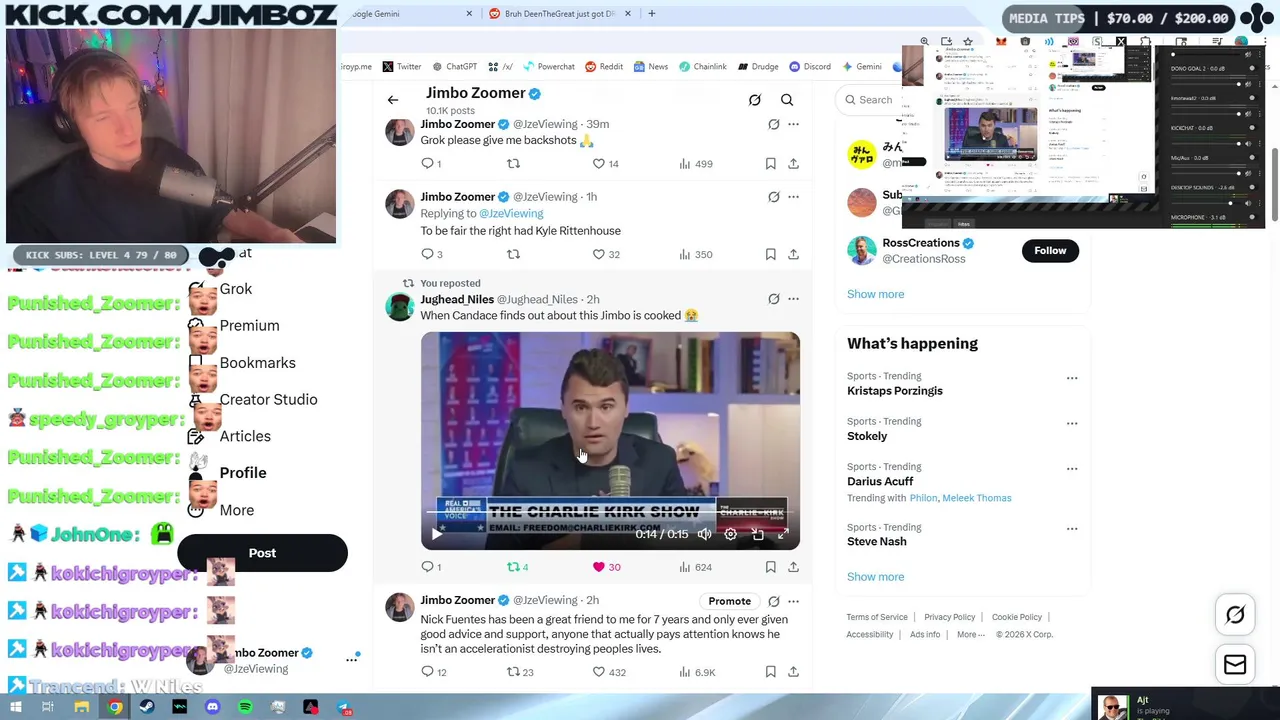Click the Post button in the sidebar
Image resolution: width=1280 pixels, height=720 pixels.
coord(262,553)
